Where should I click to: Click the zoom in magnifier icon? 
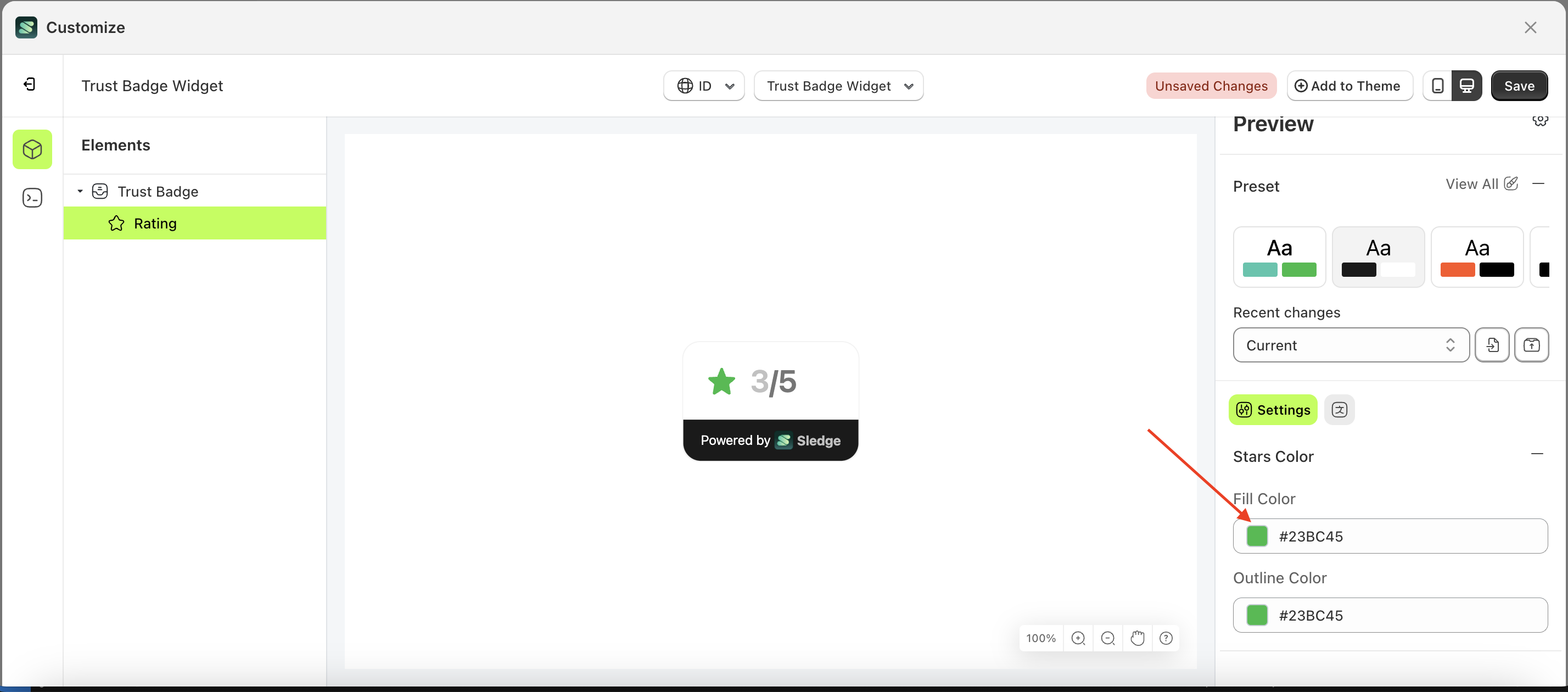1078,638
